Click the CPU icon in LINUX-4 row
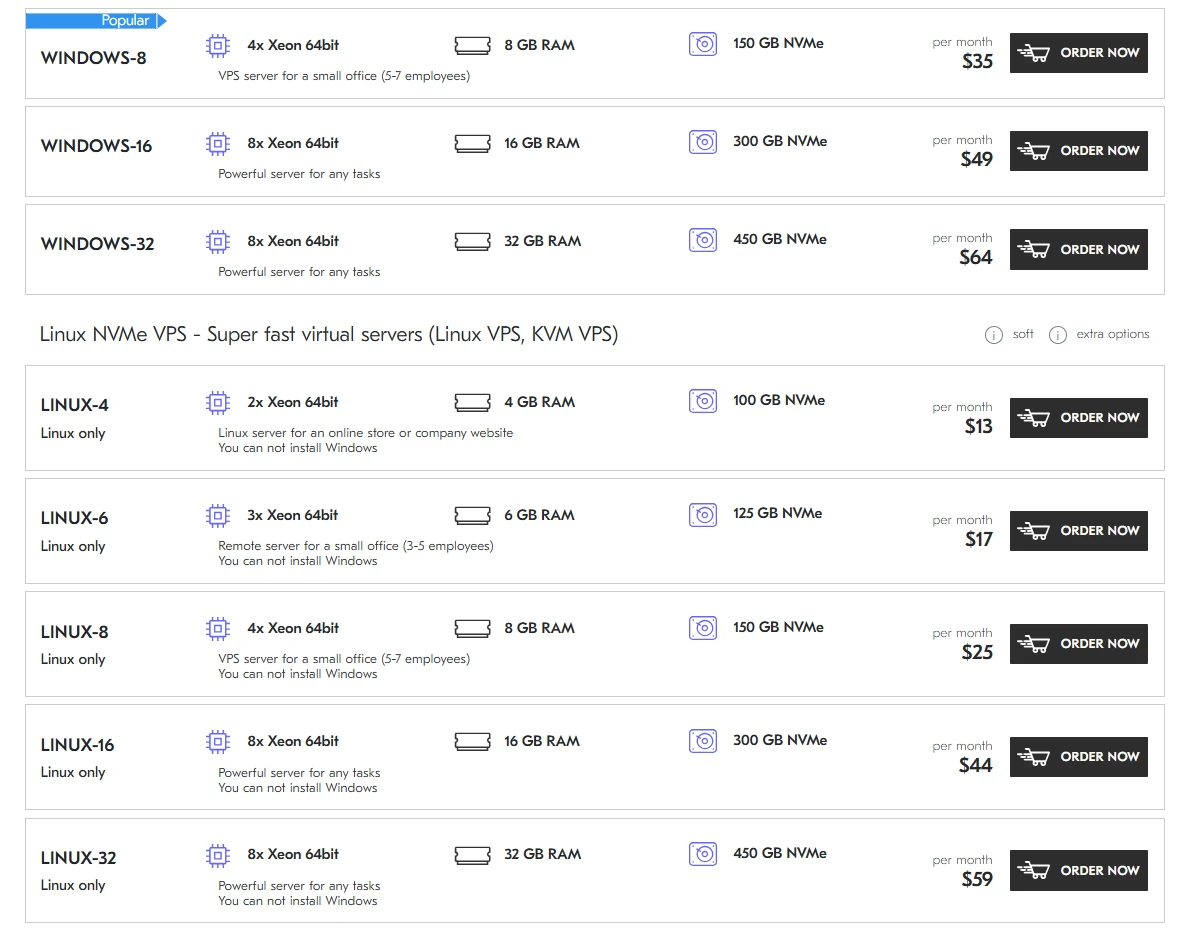The image size is (1188, 932). point(217,402)
